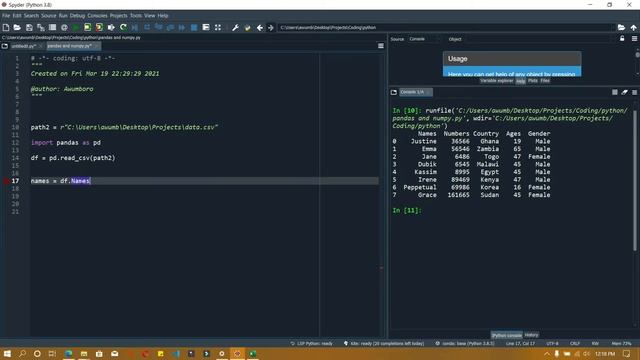Image resolution: width=640 pixels, height=360 pixels.
Task: Start debugging with the debug file icon
Action: click(135, 27)
